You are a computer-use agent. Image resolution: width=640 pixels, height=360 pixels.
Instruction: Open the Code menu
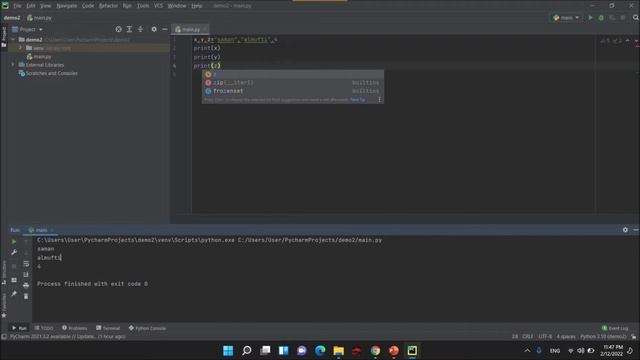88,6
